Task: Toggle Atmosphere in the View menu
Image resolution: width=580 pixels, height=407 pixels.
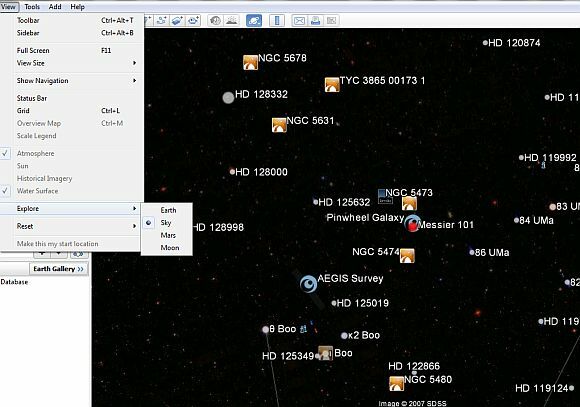Action: [x=72, y=153]
